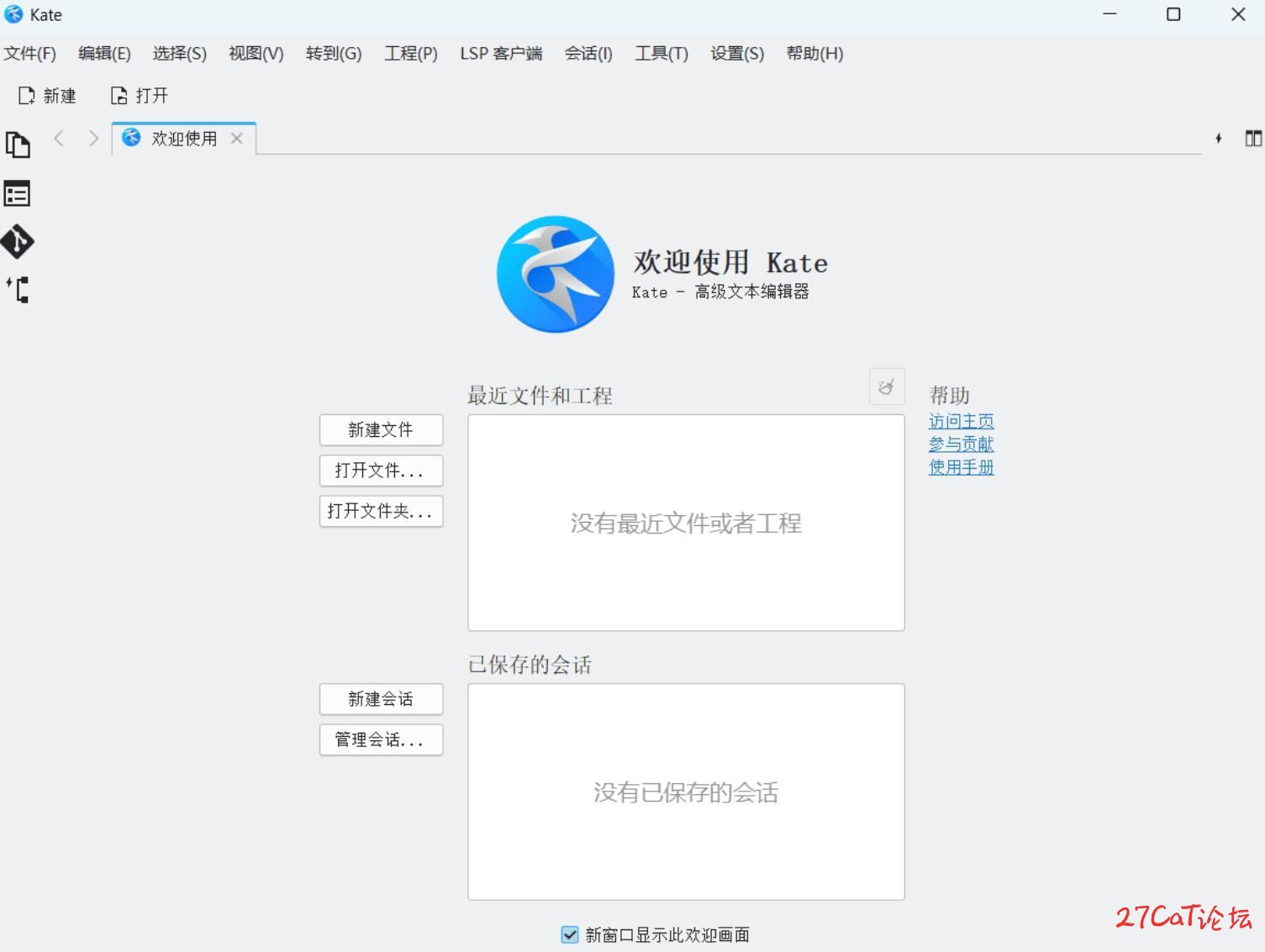Open the 选择(S) menu

pyautogui.click(x=180, y=54)
